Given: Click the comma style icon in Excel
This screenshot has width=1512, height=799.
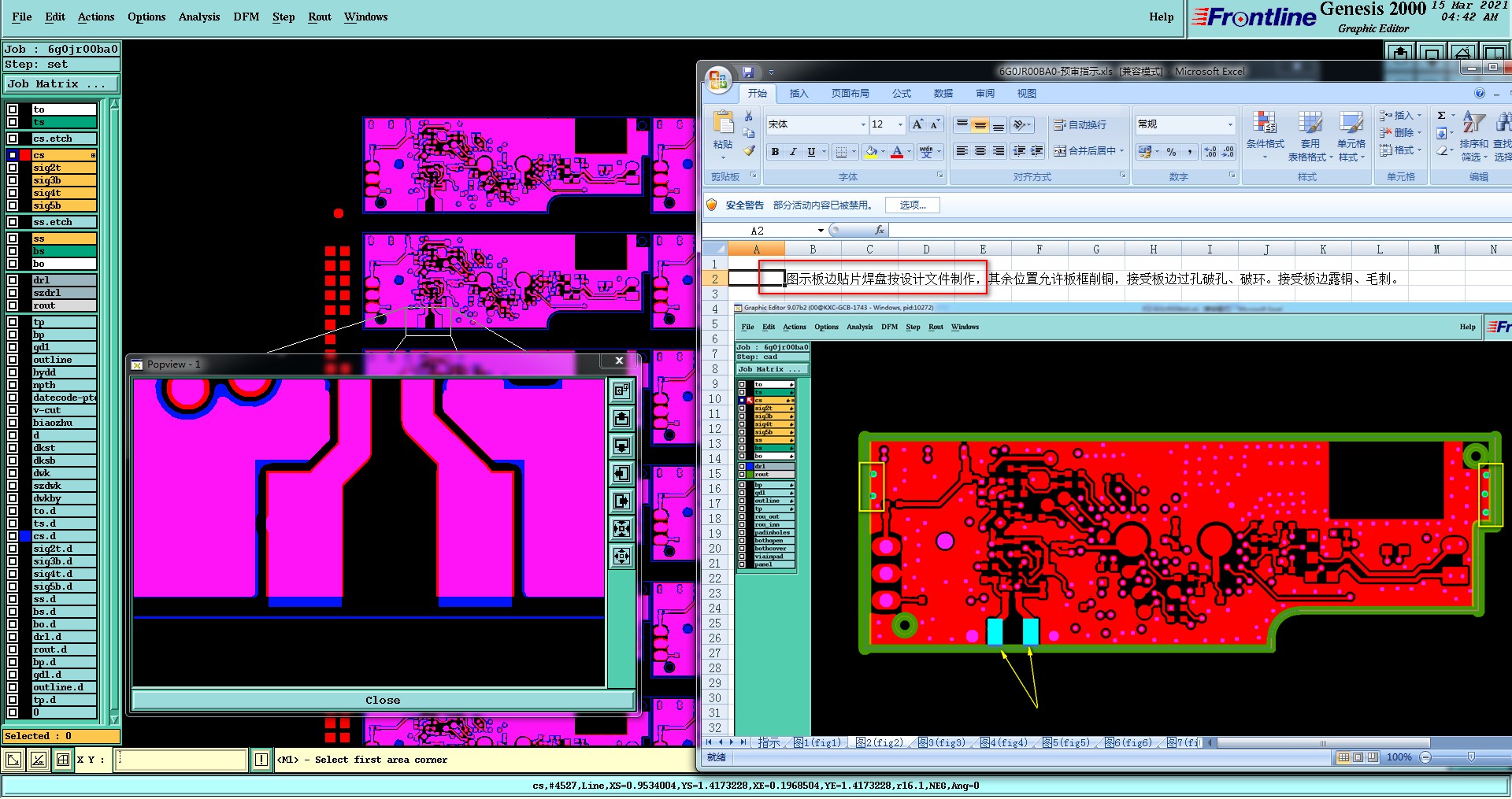Looking at the screenshot, I should coord(1190,151).
